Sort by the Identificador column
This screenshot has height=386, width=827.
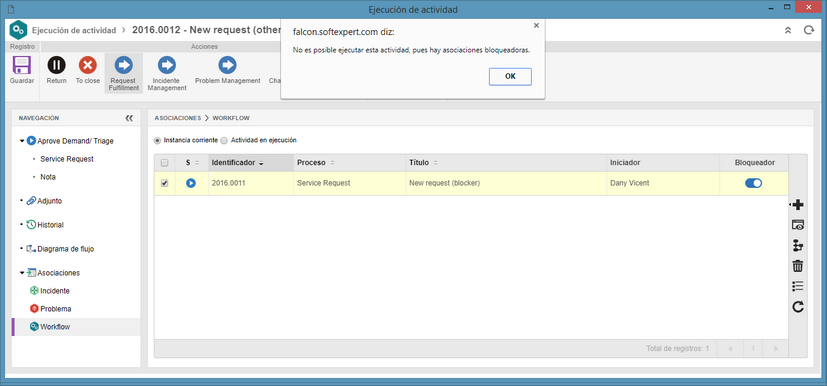[251, 163]
